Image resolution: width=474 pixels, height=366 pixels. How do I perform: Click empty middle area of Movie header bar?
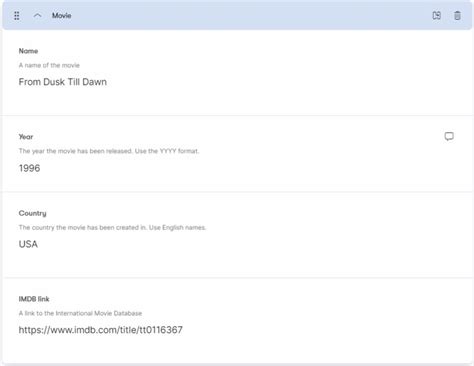click(250, 16)
